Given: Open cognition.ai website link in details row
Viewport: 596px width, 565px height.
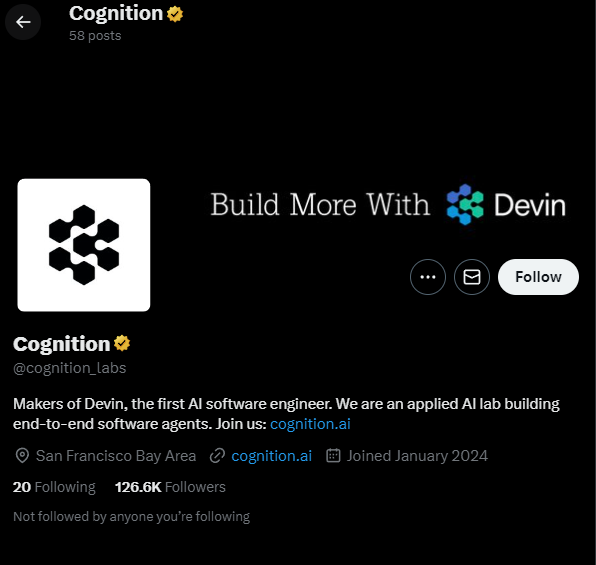Looking at the screenshot, I should (x=271, y=455).
